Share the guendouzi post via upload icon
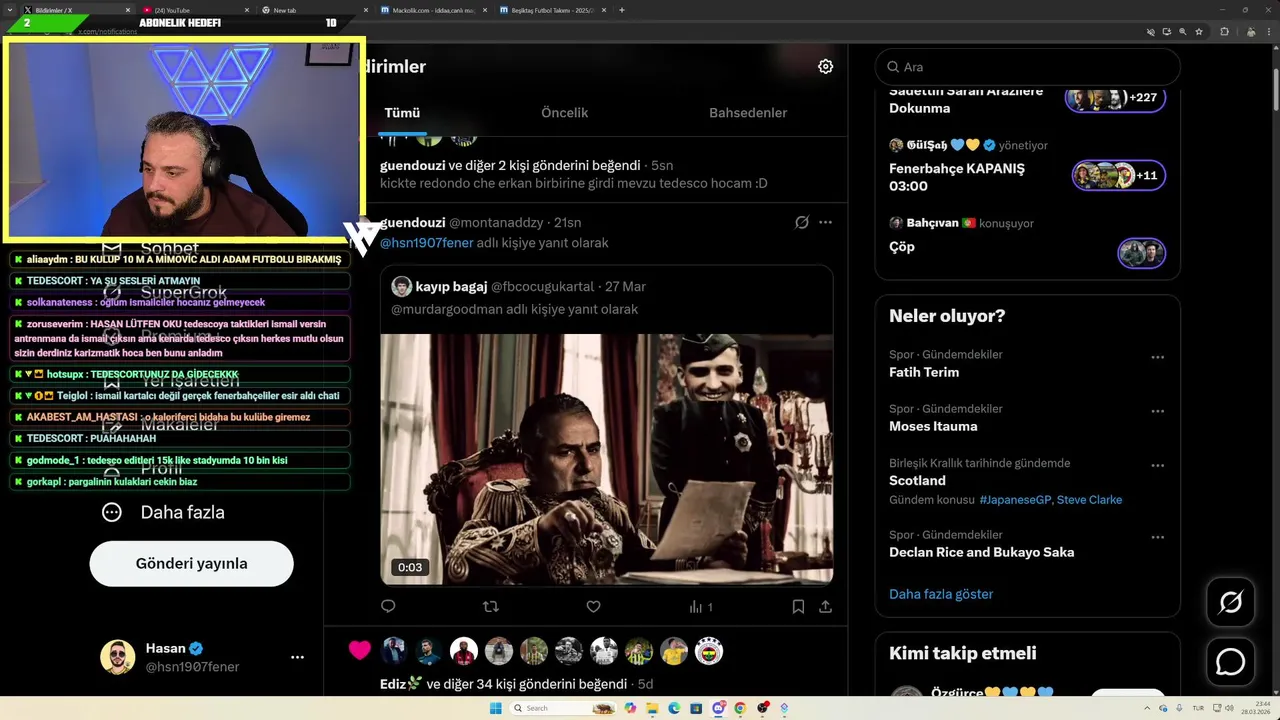The width and height of the screenshot is (1280, 720). point(825,606)
